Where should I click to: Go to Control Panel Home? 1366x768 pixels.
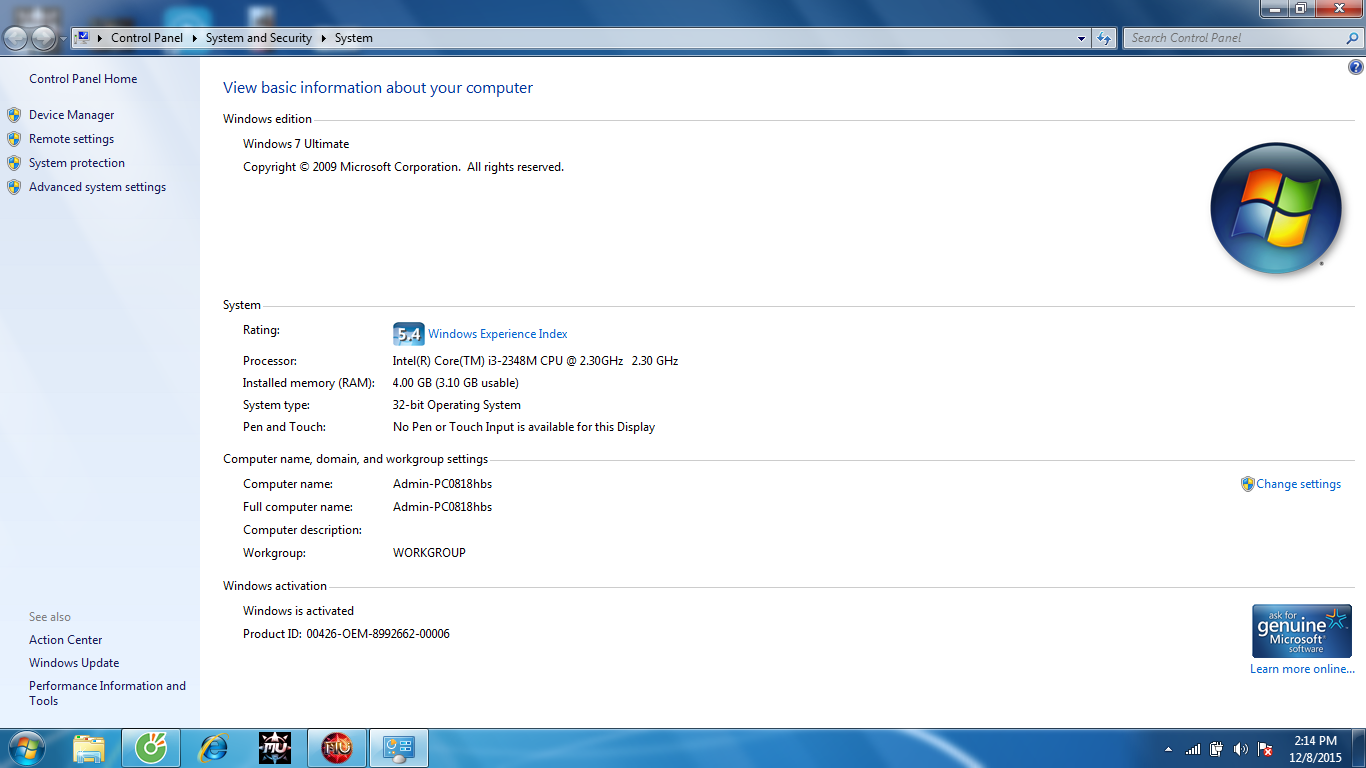(83, 79)
